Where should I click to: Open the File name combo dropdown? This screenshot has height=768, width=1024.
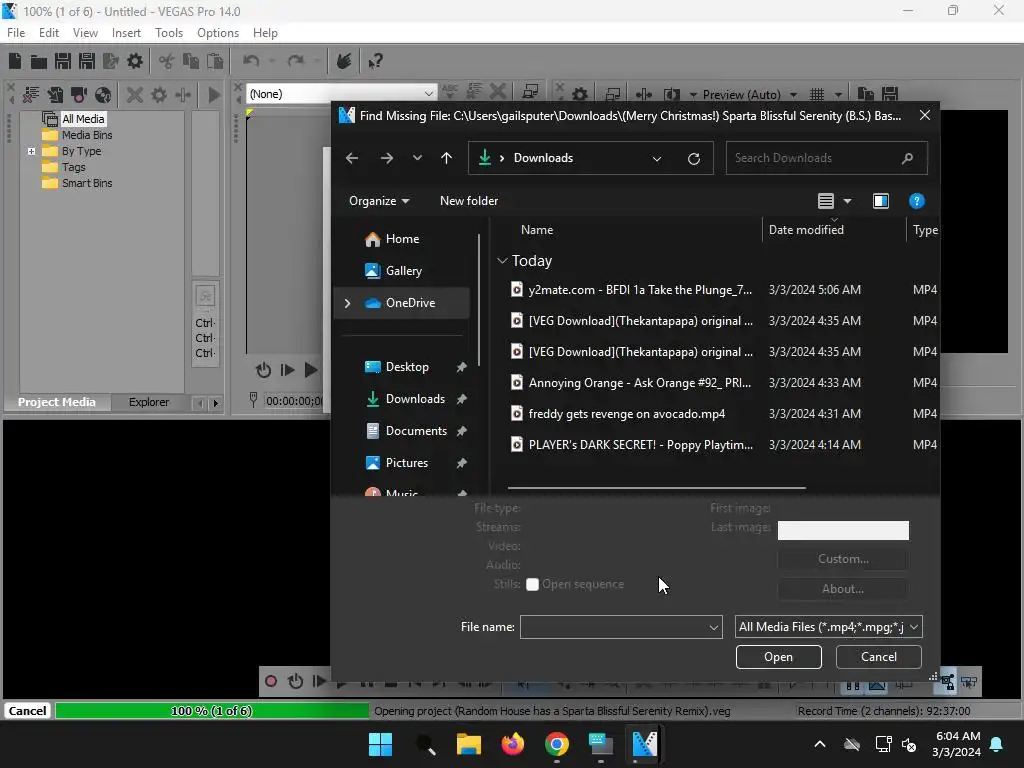[713, 628]
